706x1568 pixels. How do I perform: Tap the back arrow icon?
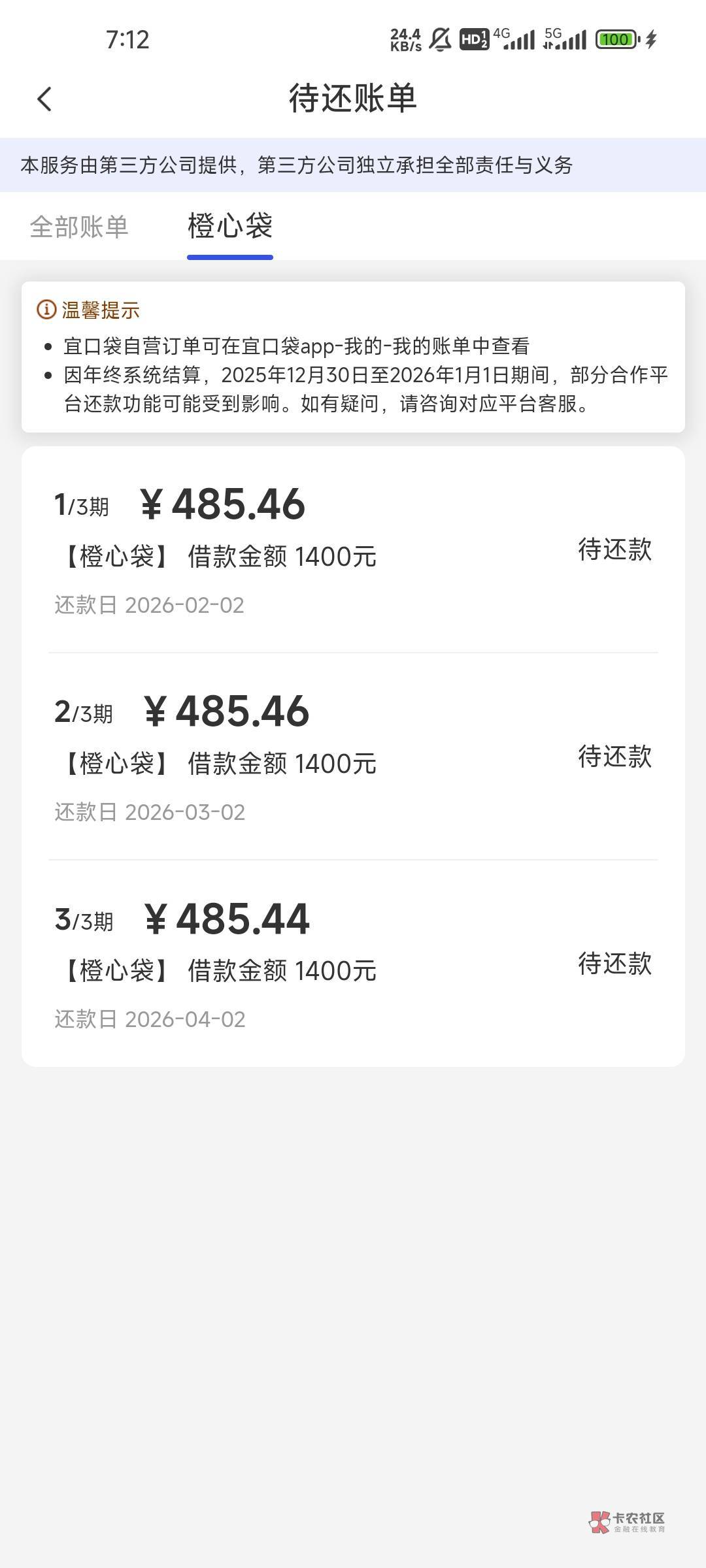pyautogui.click(x=44, y=99)
